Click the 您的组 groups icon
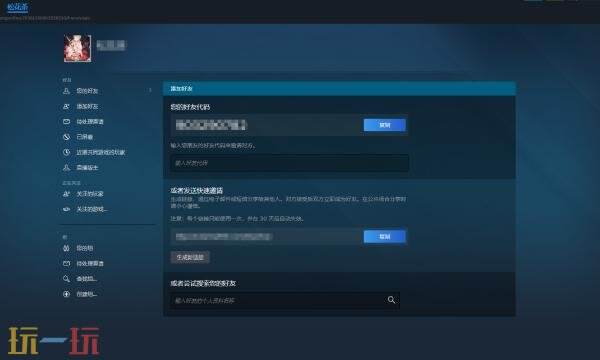The height and width of the screenshot is (360, 600). click(66, 248)
